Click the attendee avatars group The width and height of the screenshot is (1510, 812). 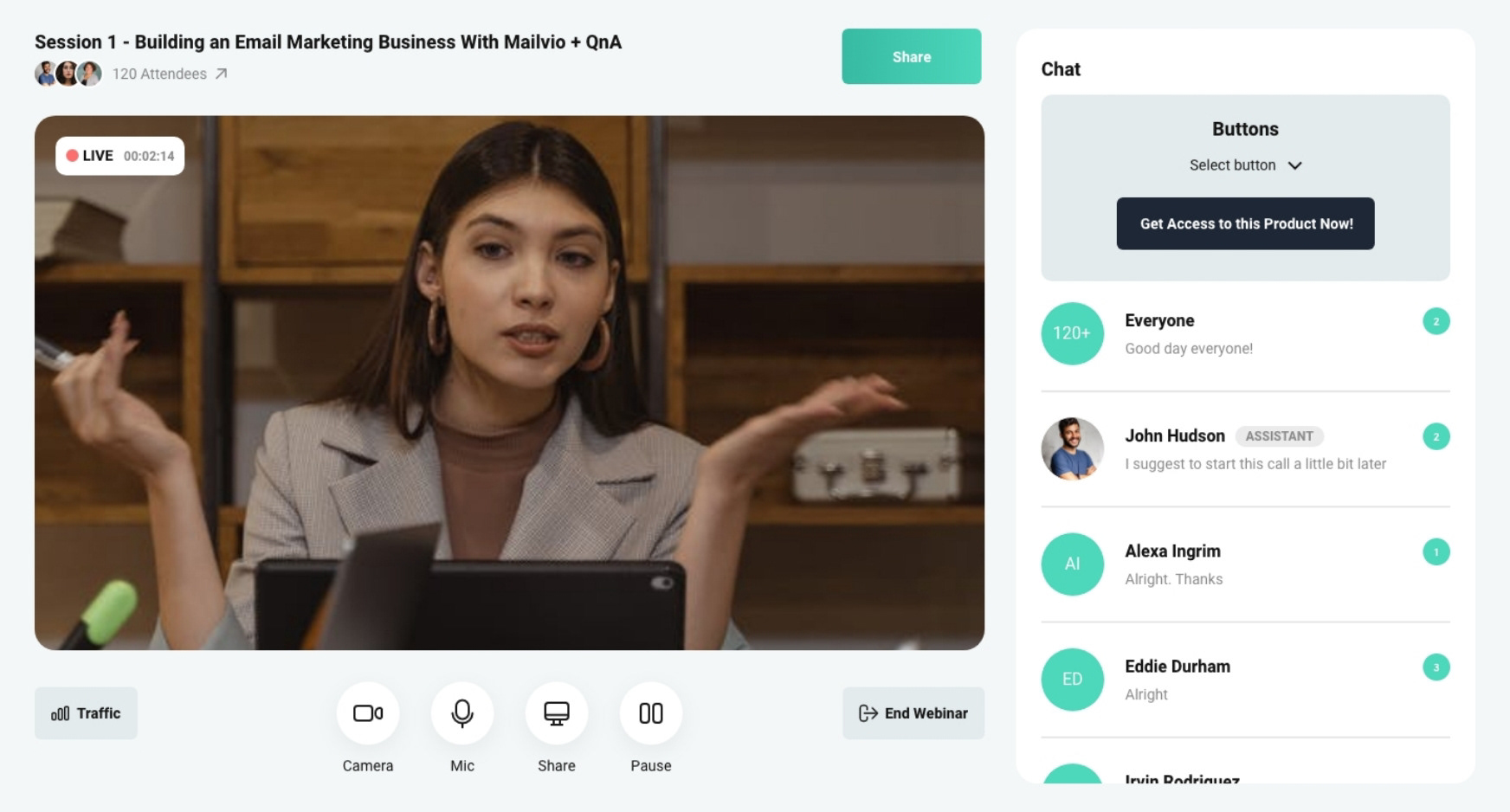[68, 74]
